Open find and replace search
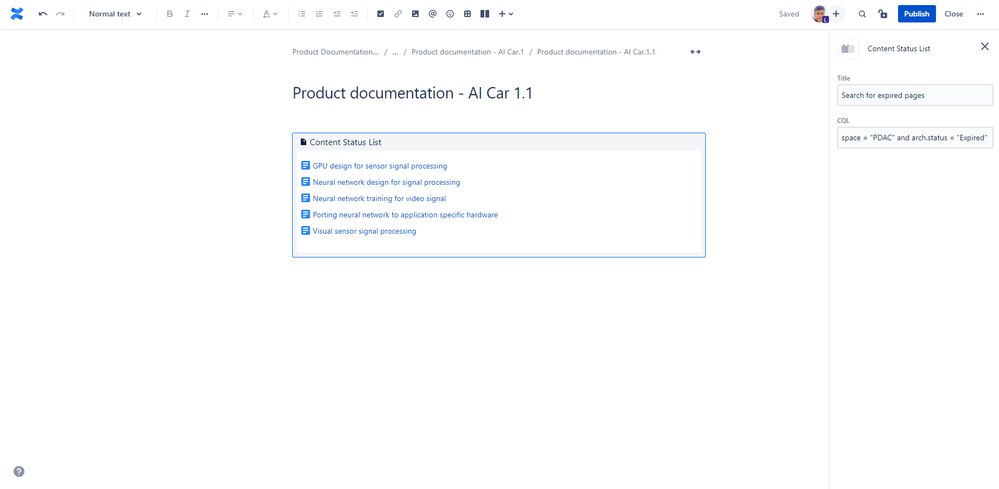The height and width of the screenshot is (489, 999). [x=863, y=14]
